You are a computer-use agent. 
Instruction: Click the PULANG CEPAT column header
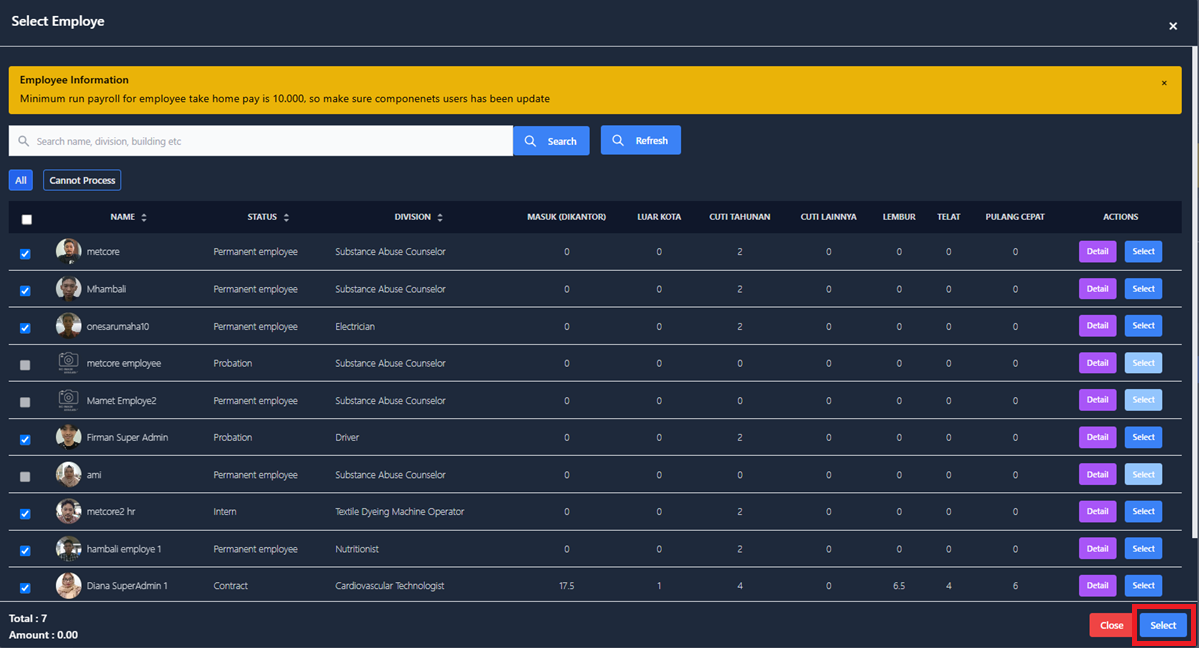(1015, 217)
